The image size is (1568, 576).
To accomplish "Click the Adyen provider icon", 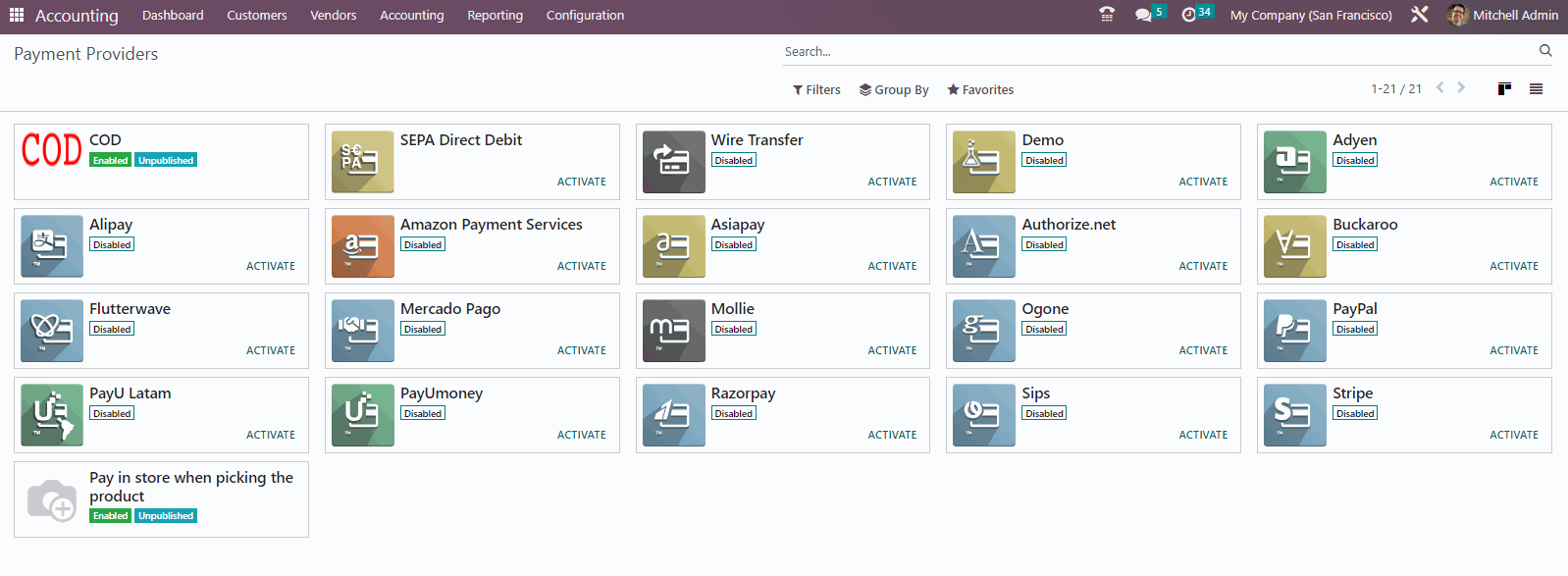I will pyautogui.click(x=1295, y=162).
